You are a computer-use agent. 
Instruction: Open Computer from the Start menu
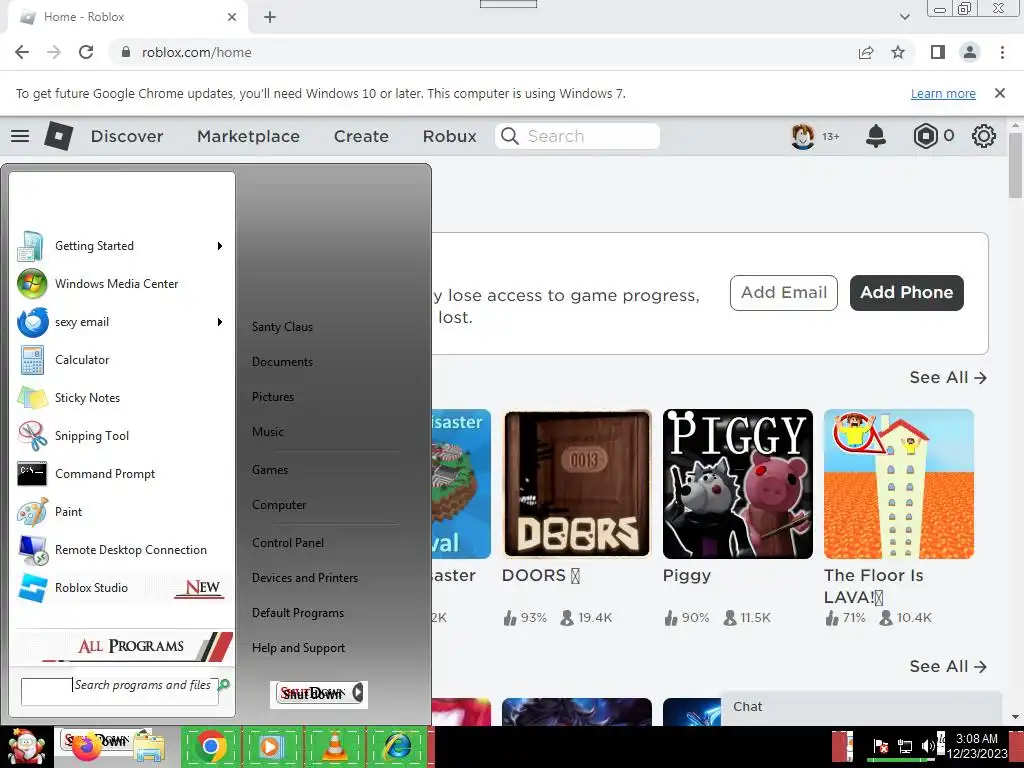coord(279,505)
